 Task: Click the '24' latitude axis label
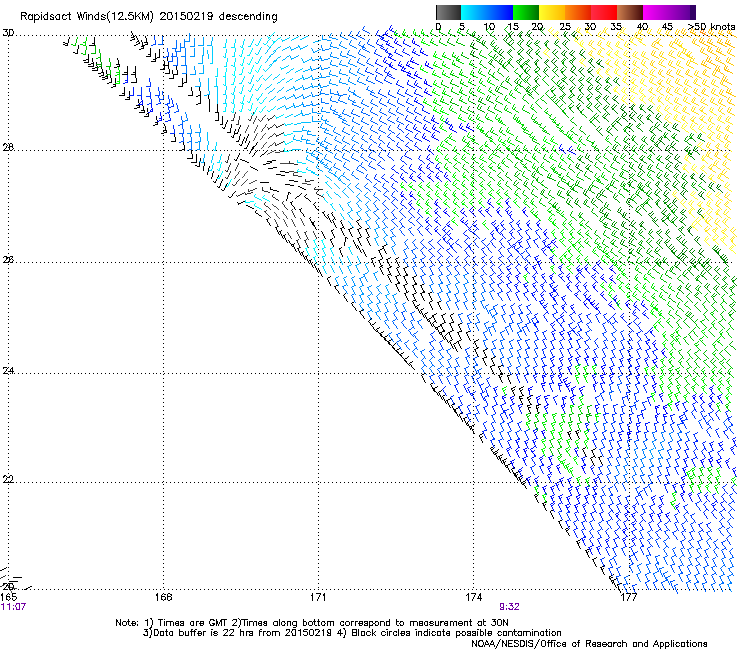click(x=8, y=371)
